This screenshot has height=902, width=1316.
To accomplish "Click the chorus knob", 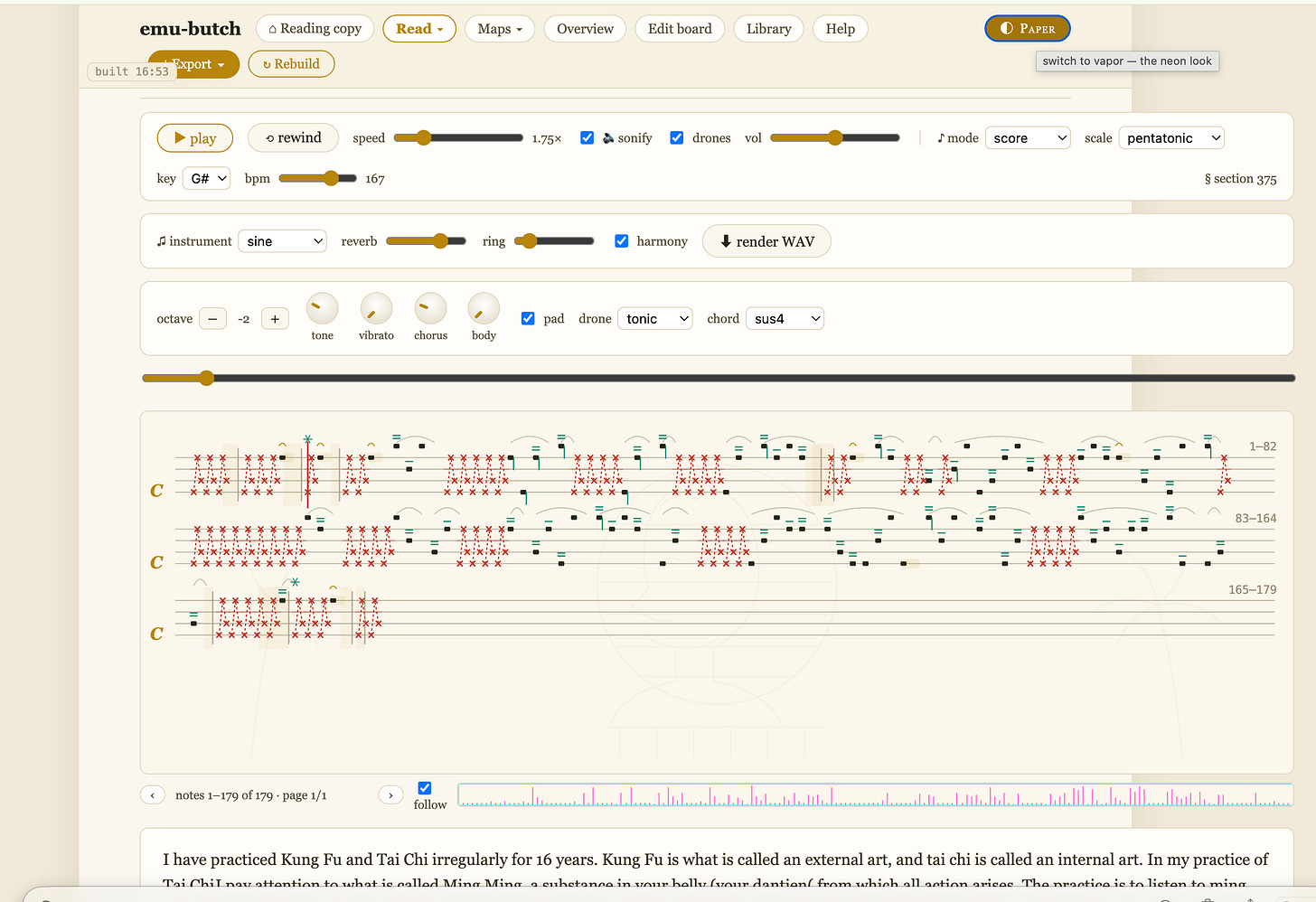I will point(430,309).
